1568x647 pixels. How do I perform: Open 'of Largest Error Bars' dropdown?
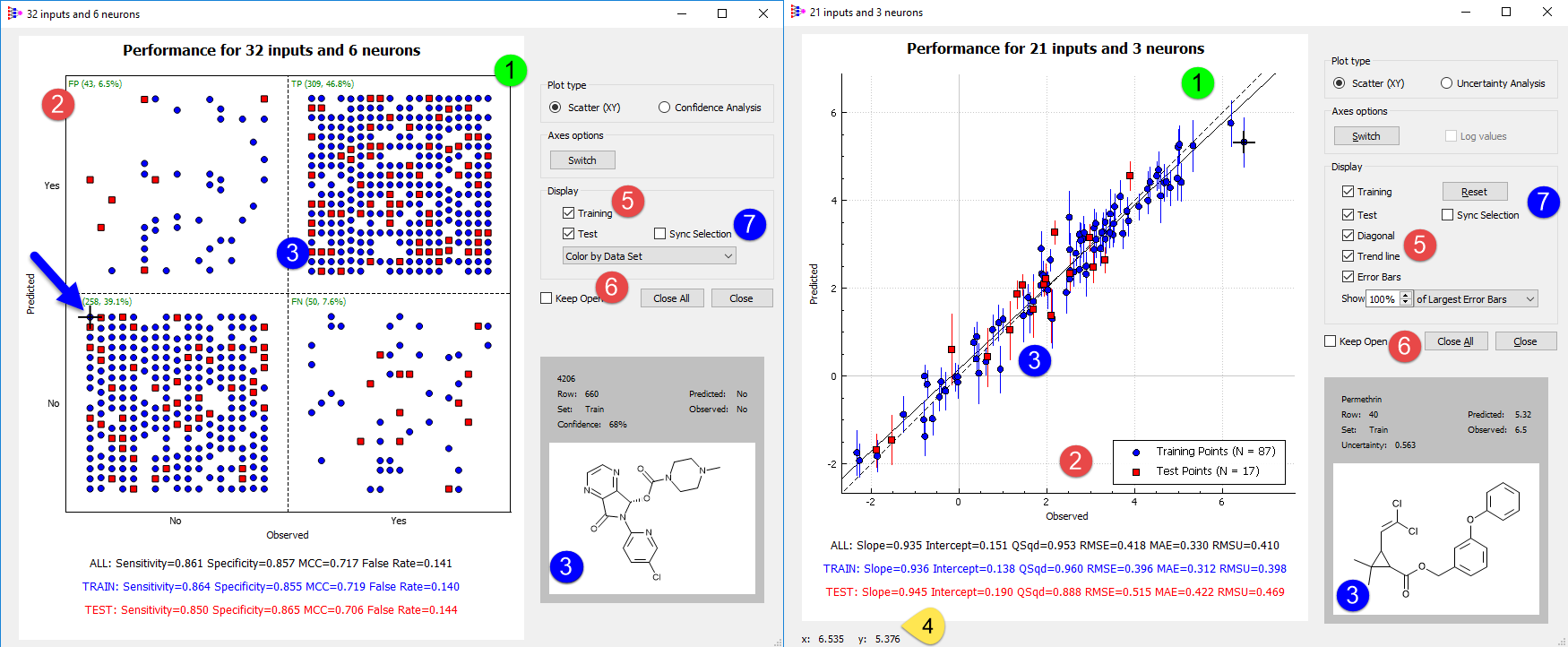[1476, 299]
